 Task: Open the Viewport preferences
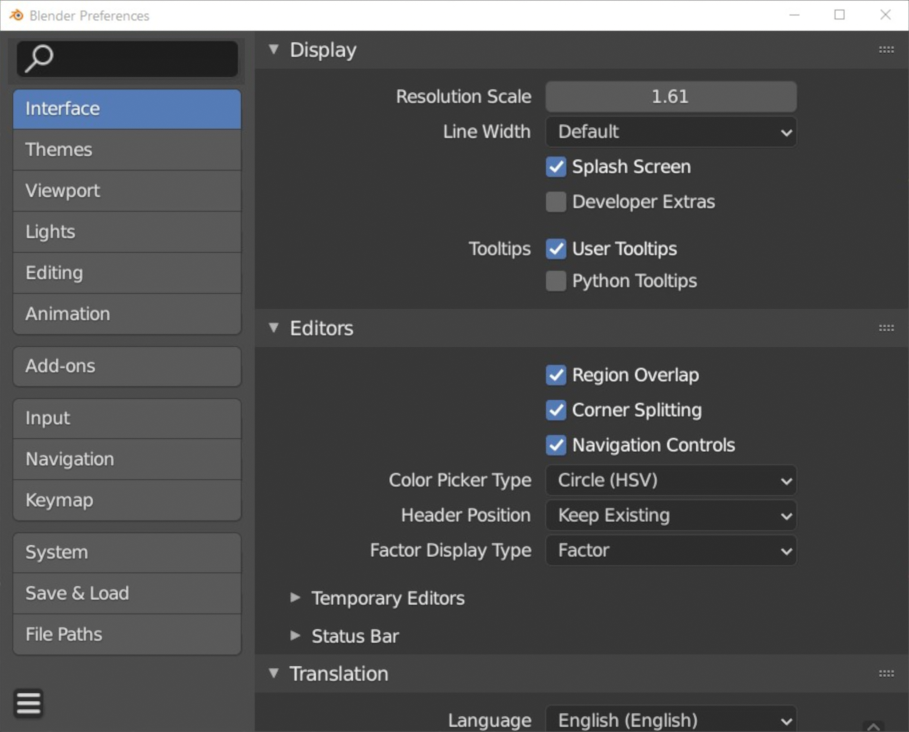(127, 191)
